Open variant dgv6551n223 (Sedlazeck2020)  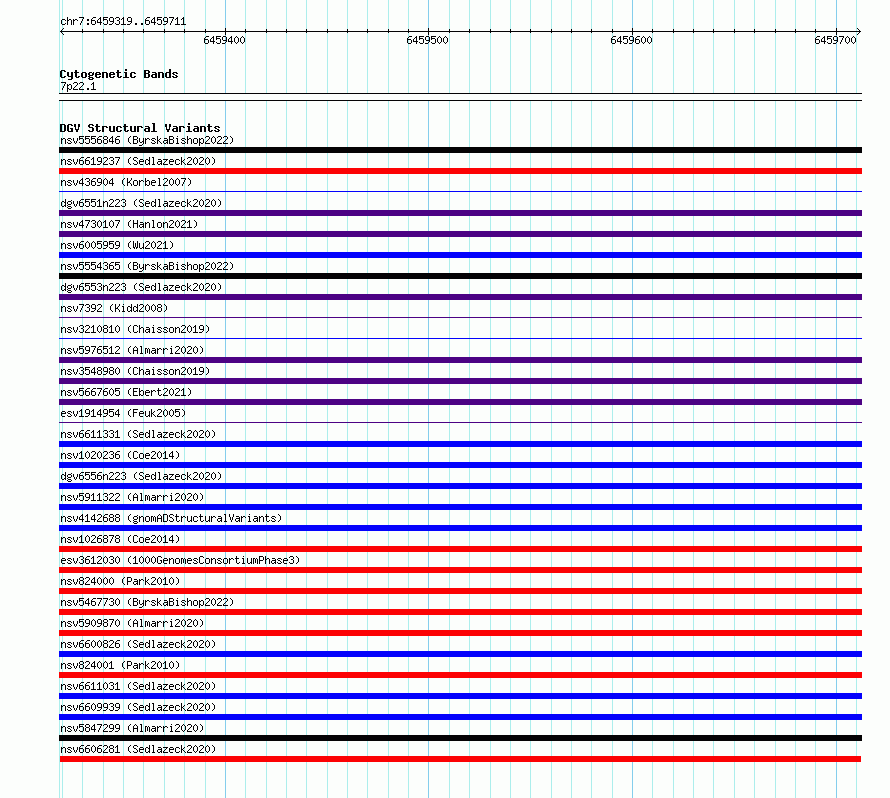[x=141, y=203]
